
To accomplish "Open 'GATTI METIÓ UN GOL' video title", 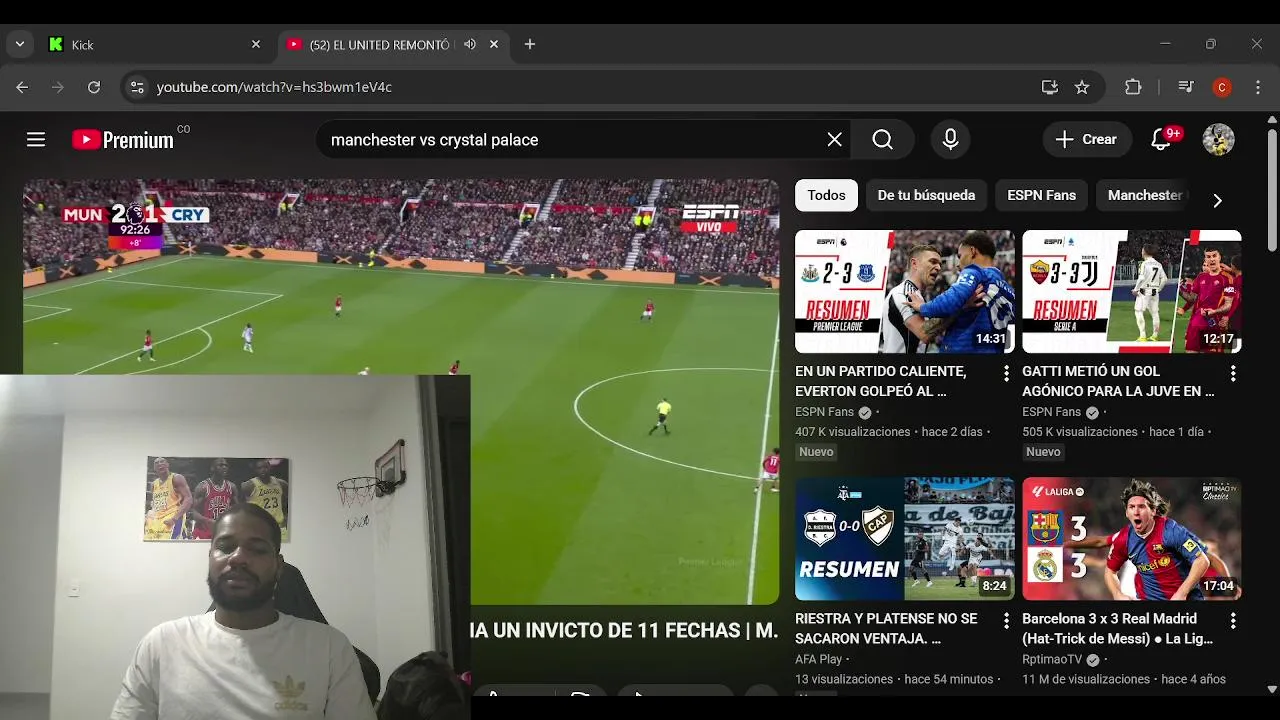I will [x=1118, y=381].
